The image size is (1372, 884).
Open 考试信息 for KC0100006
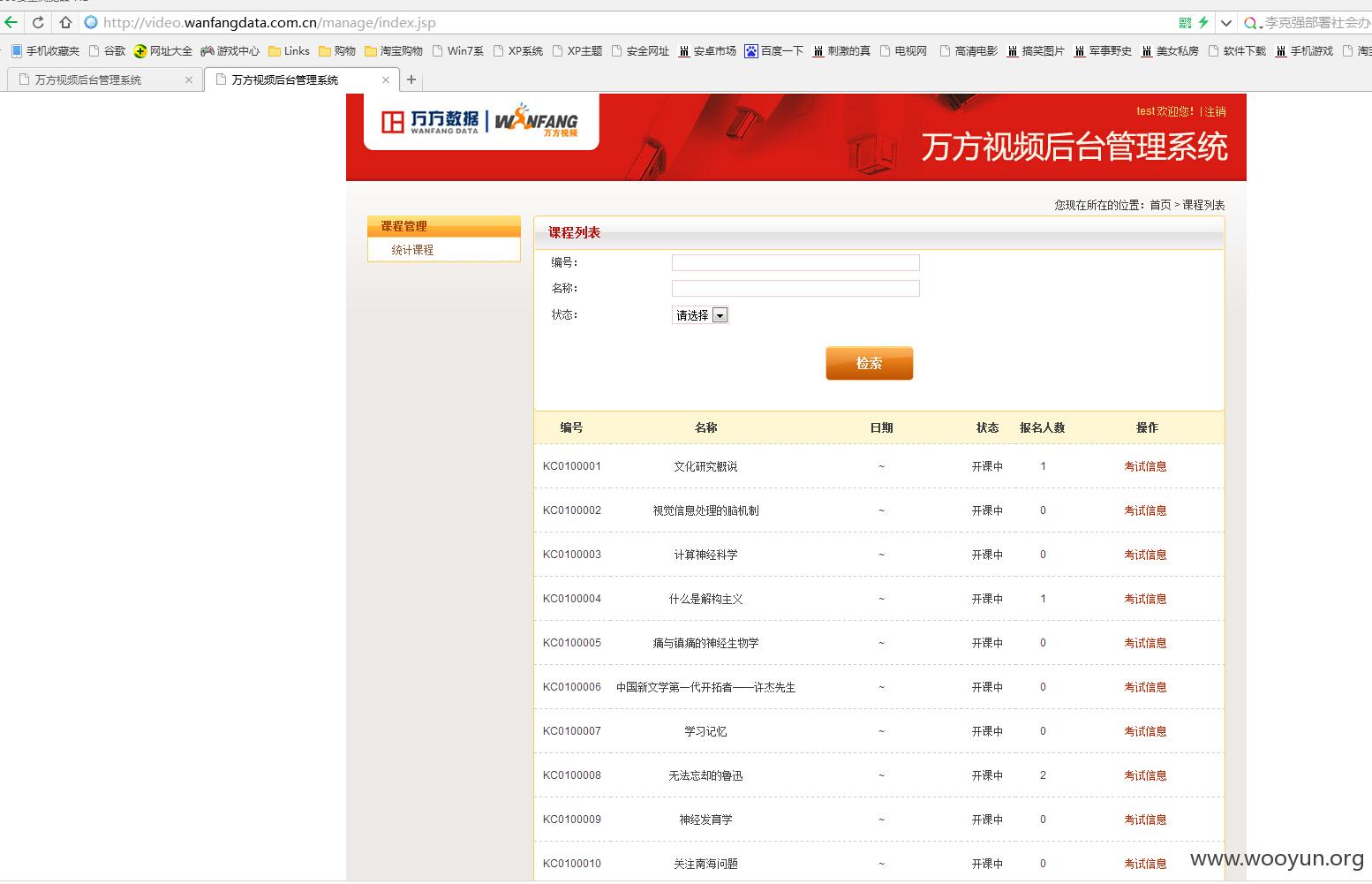(x=1145, y=687)
